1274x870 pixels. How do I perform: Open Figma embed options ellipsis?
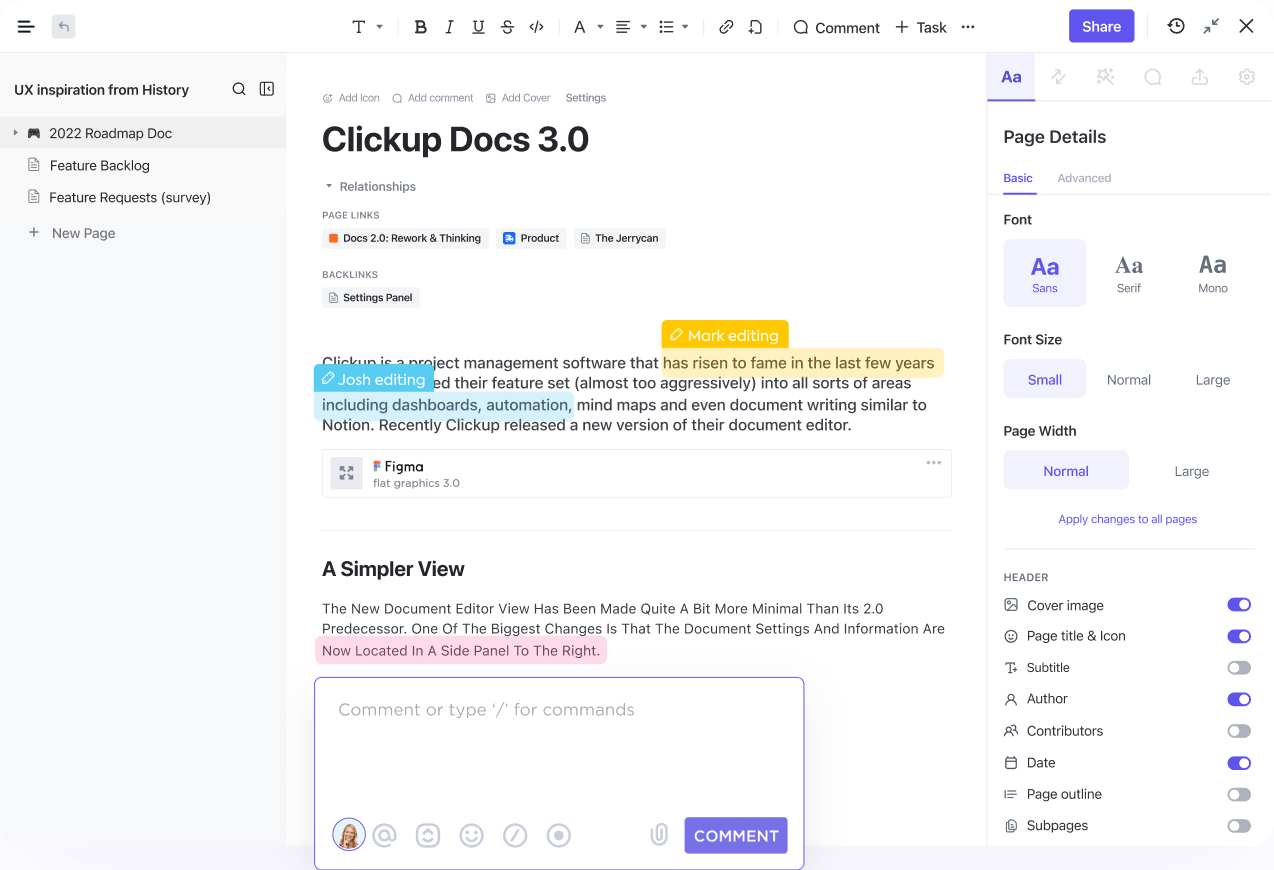tap(934, 462)
